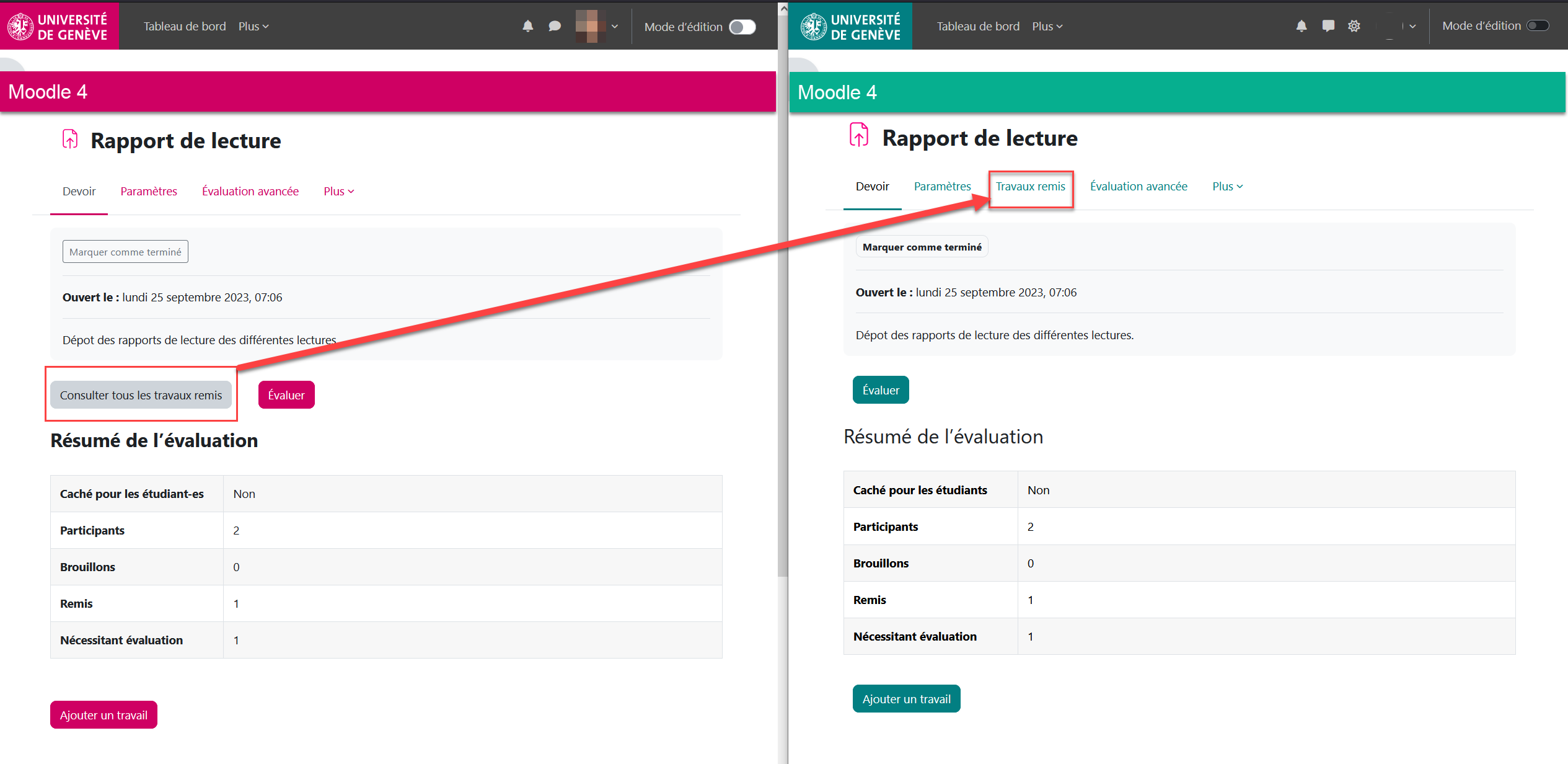This screenshot has height=764, width=1568.
Task: Switch to the Travaux remis tab
Action: (1030, 186)
